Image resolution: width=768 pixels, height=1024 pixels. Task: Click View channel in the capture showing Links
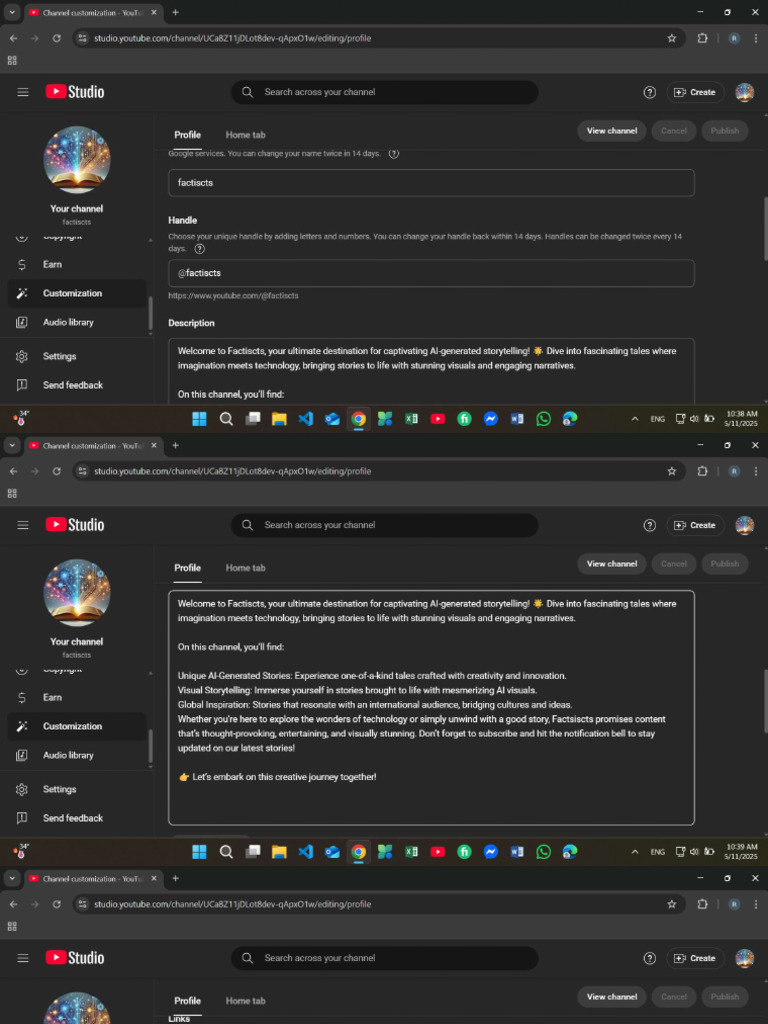[612, 997]
